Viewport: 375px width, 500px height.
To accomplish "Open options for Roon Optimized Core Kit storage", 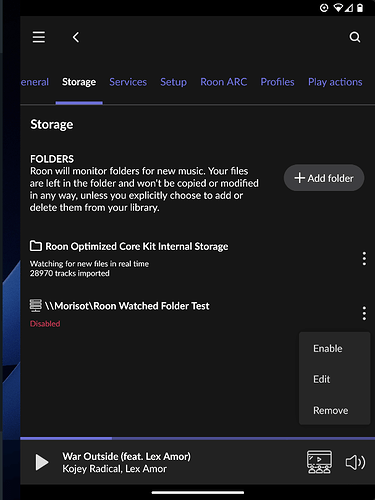I will coord(364,259).
